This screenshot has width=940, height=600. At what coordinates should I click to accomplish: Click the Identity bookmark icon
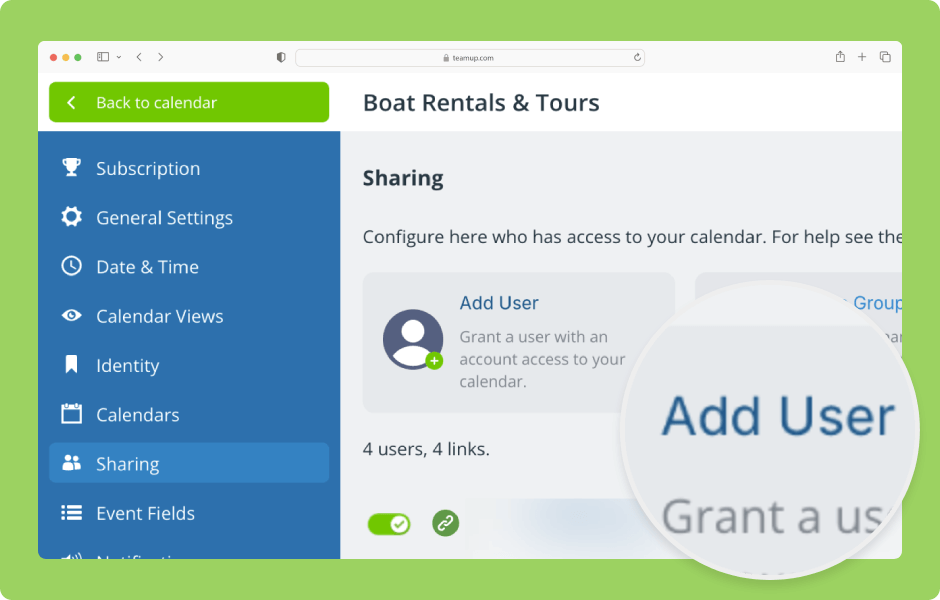71,365
